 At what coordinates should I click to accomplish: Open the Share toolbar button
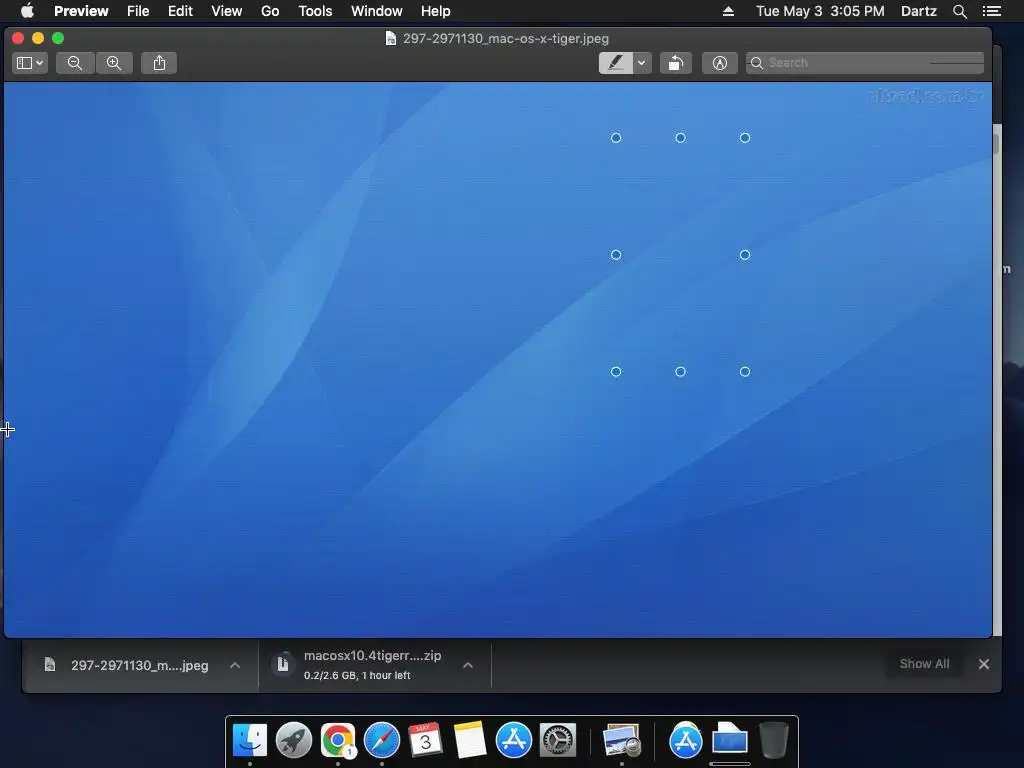click(x=159, y=63)
